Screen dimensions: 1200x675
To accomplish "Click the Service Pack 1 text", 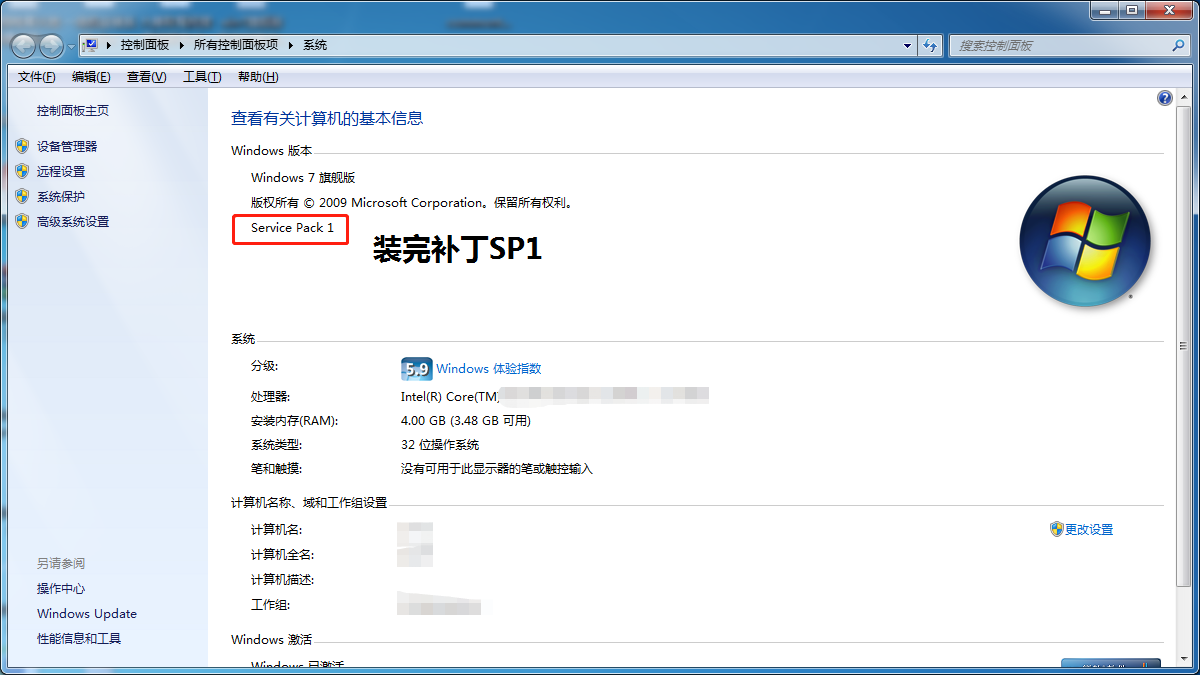I will point(292,228).
